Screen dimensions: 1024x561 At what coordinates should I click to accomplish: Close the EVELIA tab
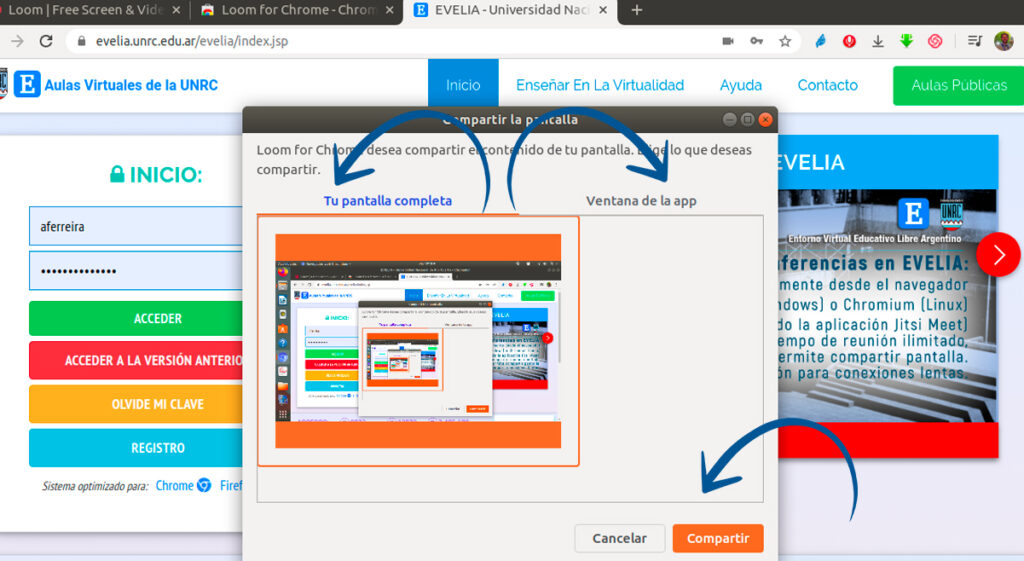[x=603, y=10]
